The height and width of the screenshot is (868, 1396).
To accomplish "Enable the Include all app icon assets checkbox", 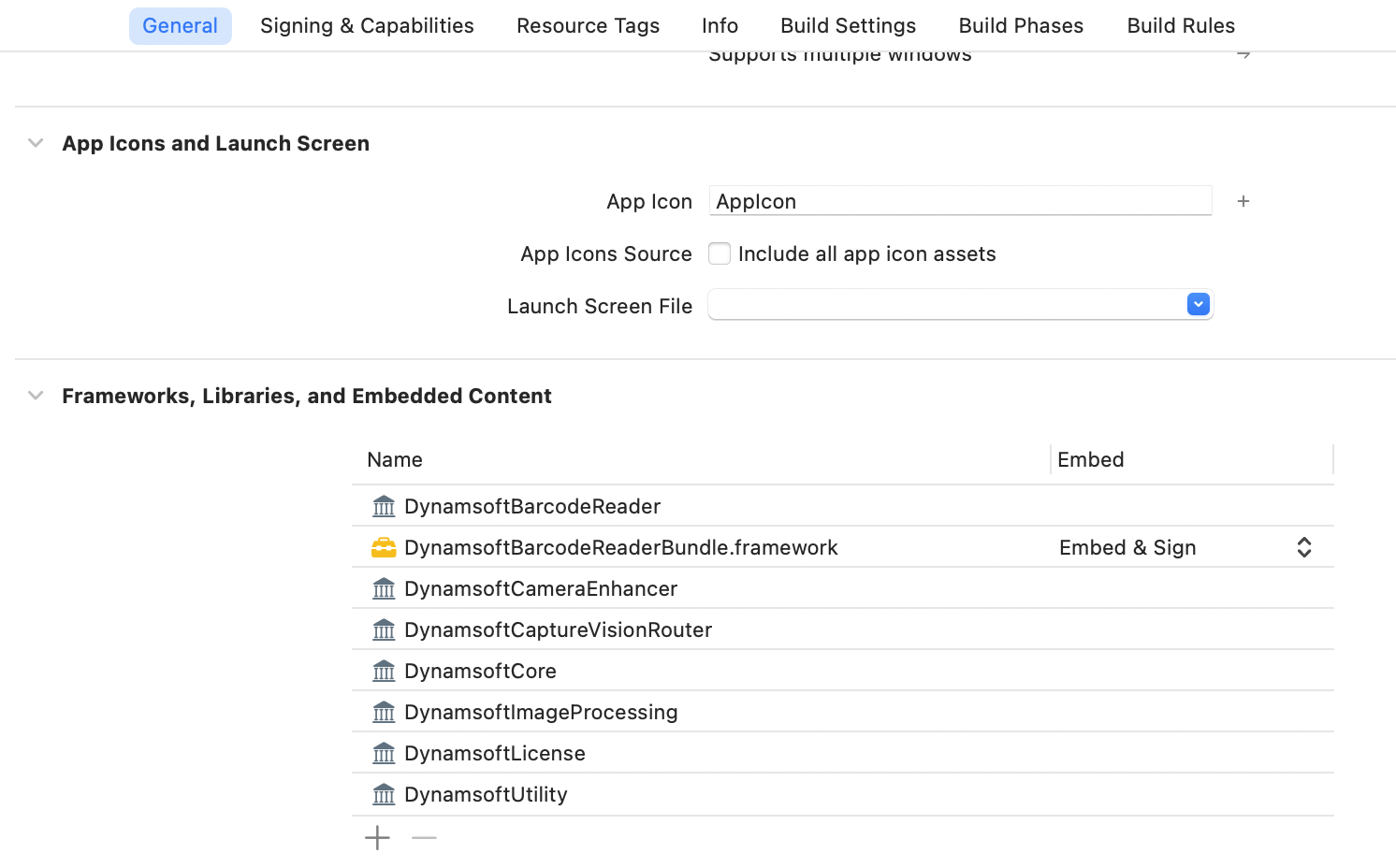I will 720,253.
